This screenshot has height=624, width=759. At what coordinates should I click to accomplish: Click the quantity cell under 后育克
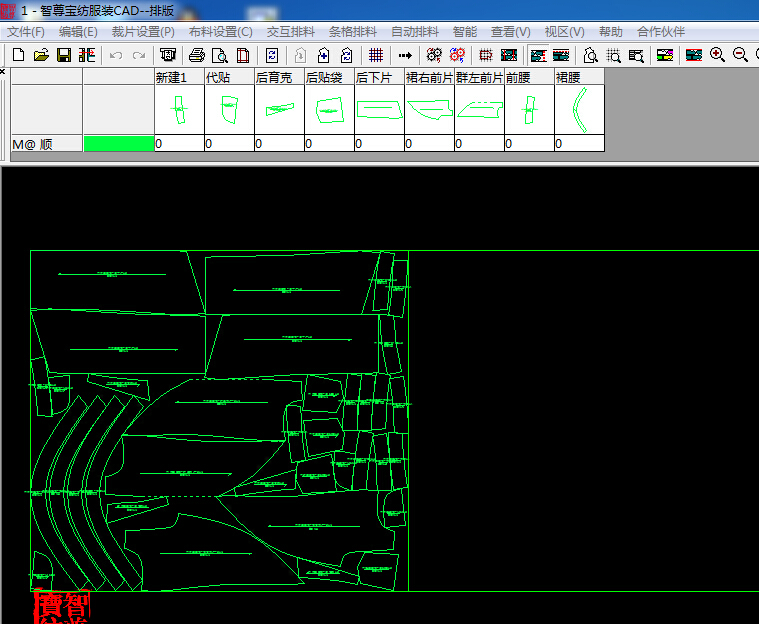coord(279,144)
